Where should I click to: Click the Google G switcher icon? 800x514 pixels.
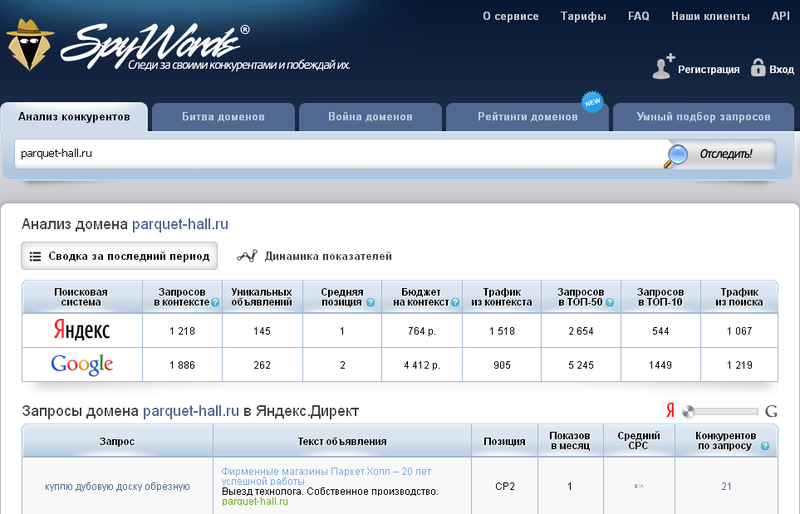(771, 411)
